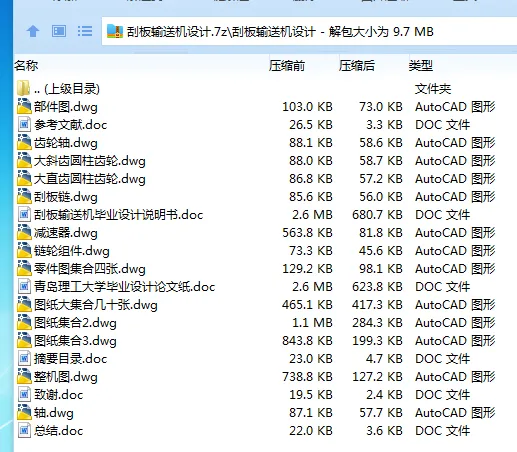Click the 总结.doc file icon
Viewport: 517px width, 452px height.
click(24, 431)
